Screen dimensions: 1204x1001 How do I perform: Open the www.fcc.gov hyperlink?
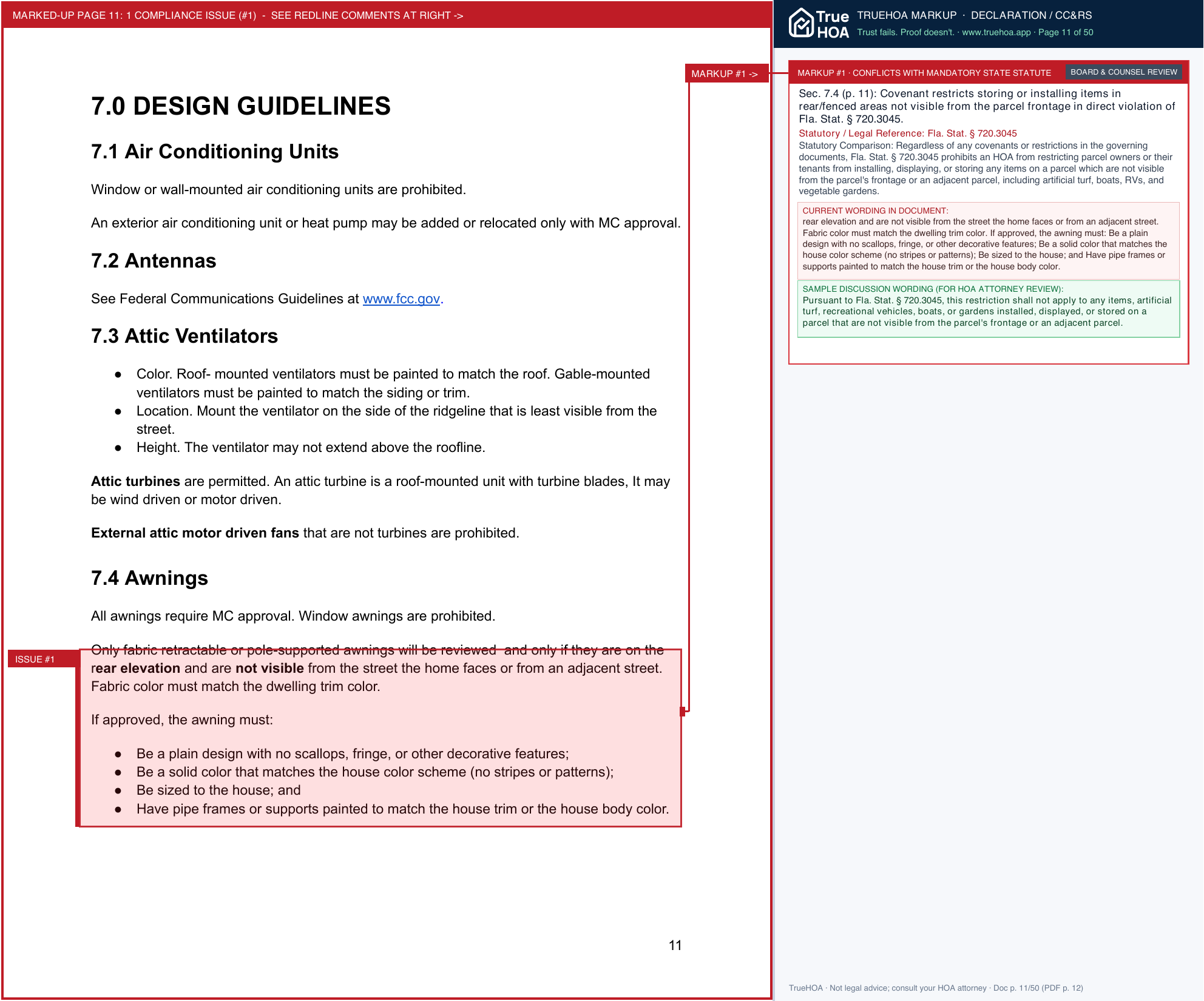(x=401, y=298)
